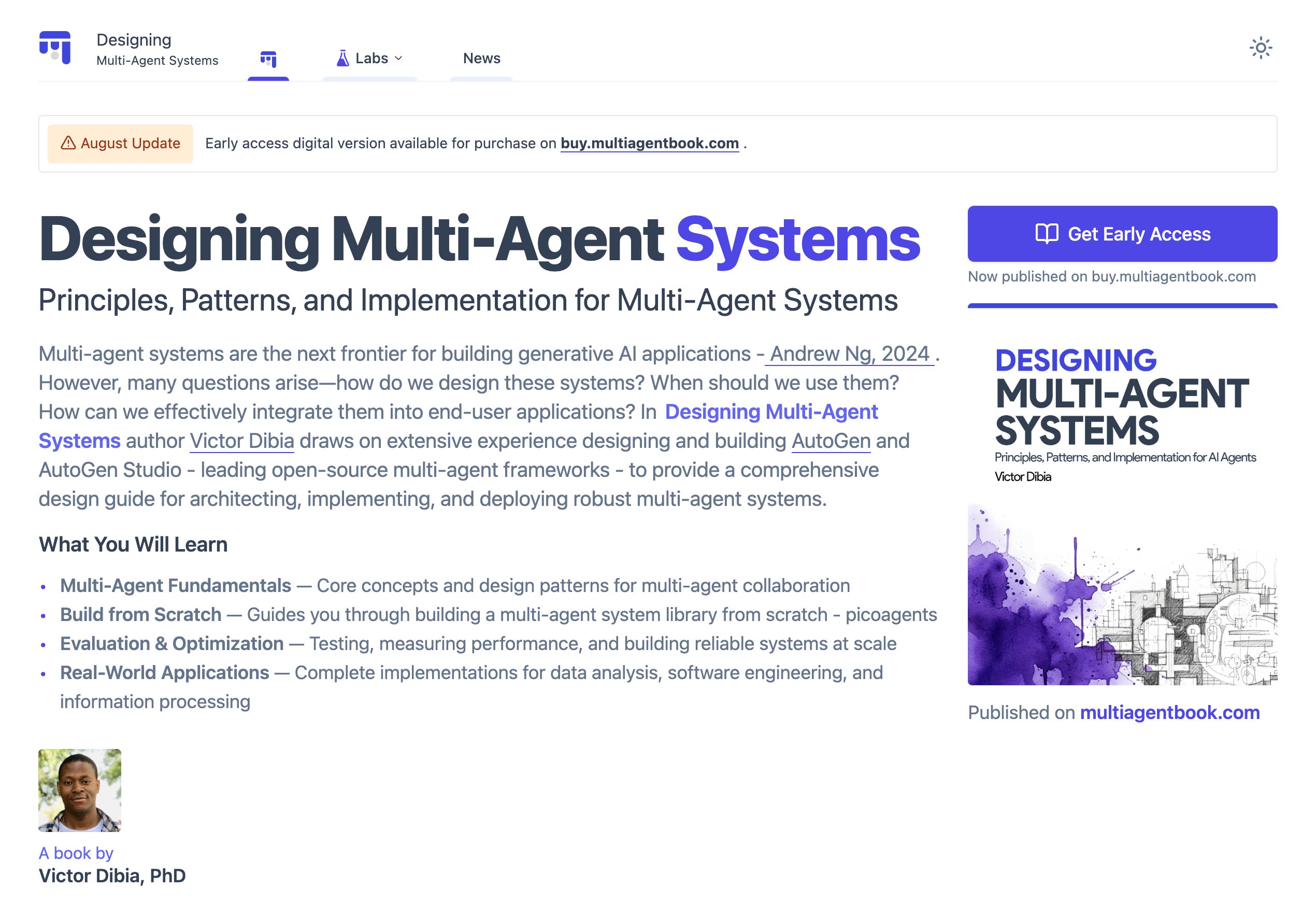Click the Labs flask icon
This screenshot has height=903, width=1316.
[342, 59]
